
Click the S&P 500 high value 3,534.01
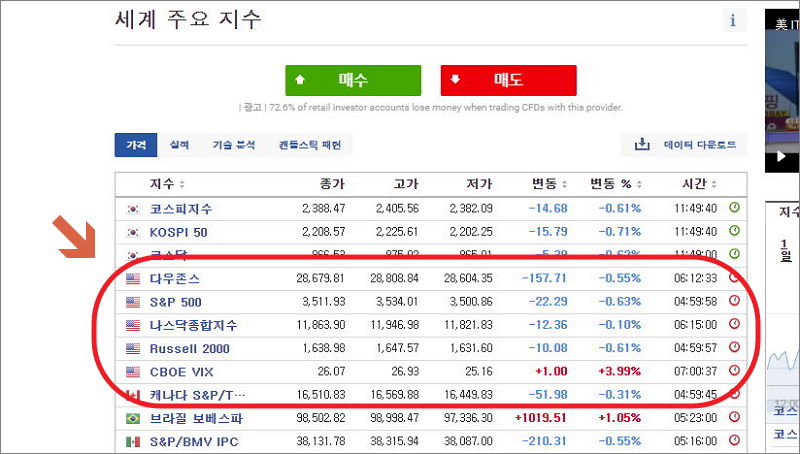pos(397,302)
